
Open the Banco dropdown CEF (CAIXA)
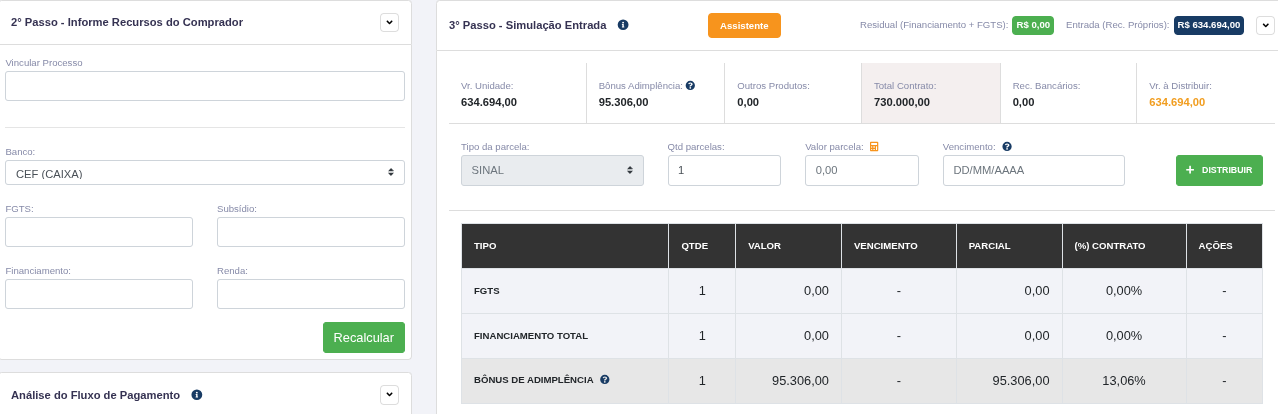[x=205, y=173]
